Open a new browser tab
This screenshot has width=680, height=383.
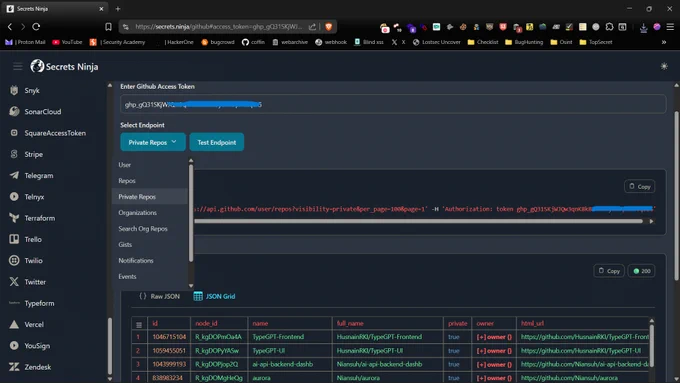(118, 9)
